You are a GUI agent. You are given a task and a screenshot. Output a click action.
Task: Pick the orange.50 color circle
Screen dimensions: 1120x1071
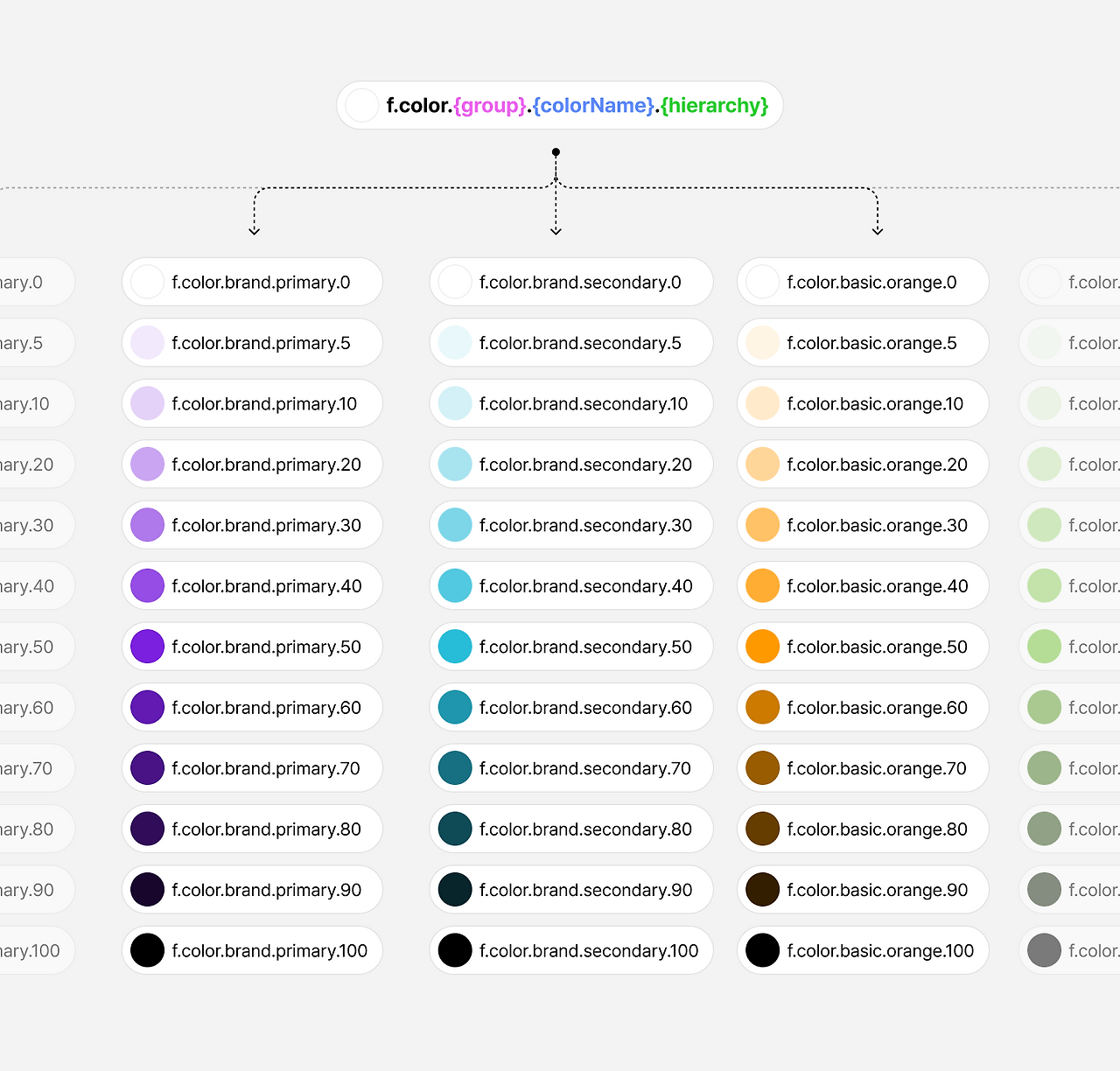762,647
